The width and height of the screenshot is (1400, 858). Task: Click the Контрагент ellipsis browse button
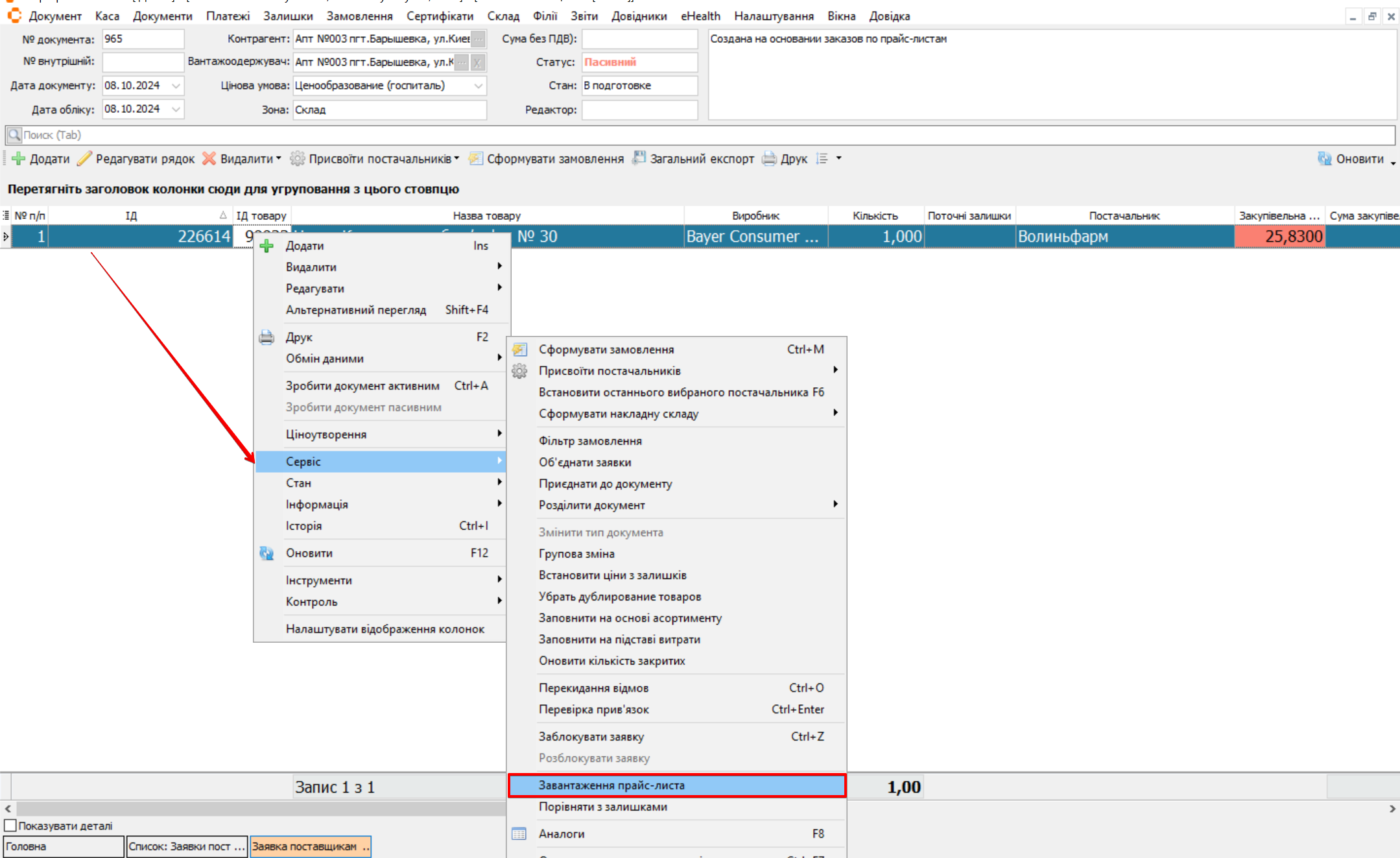click(x=478, y=39)
